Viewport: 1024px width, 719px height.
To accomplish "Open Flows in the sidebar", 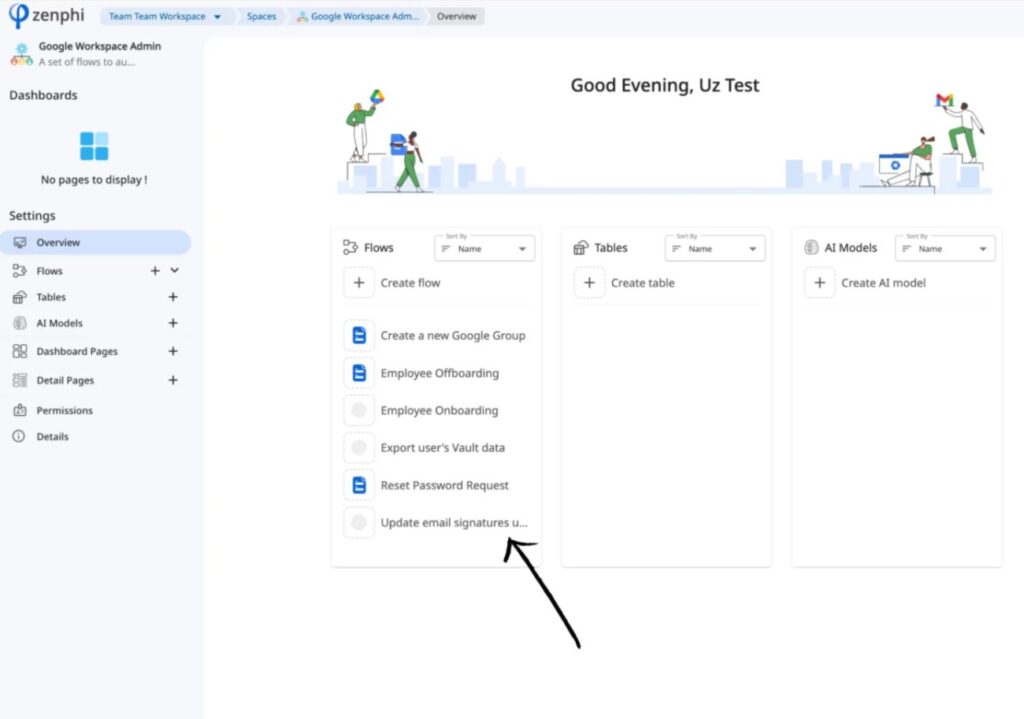I will pyautogui.click(x=50, y=270).
